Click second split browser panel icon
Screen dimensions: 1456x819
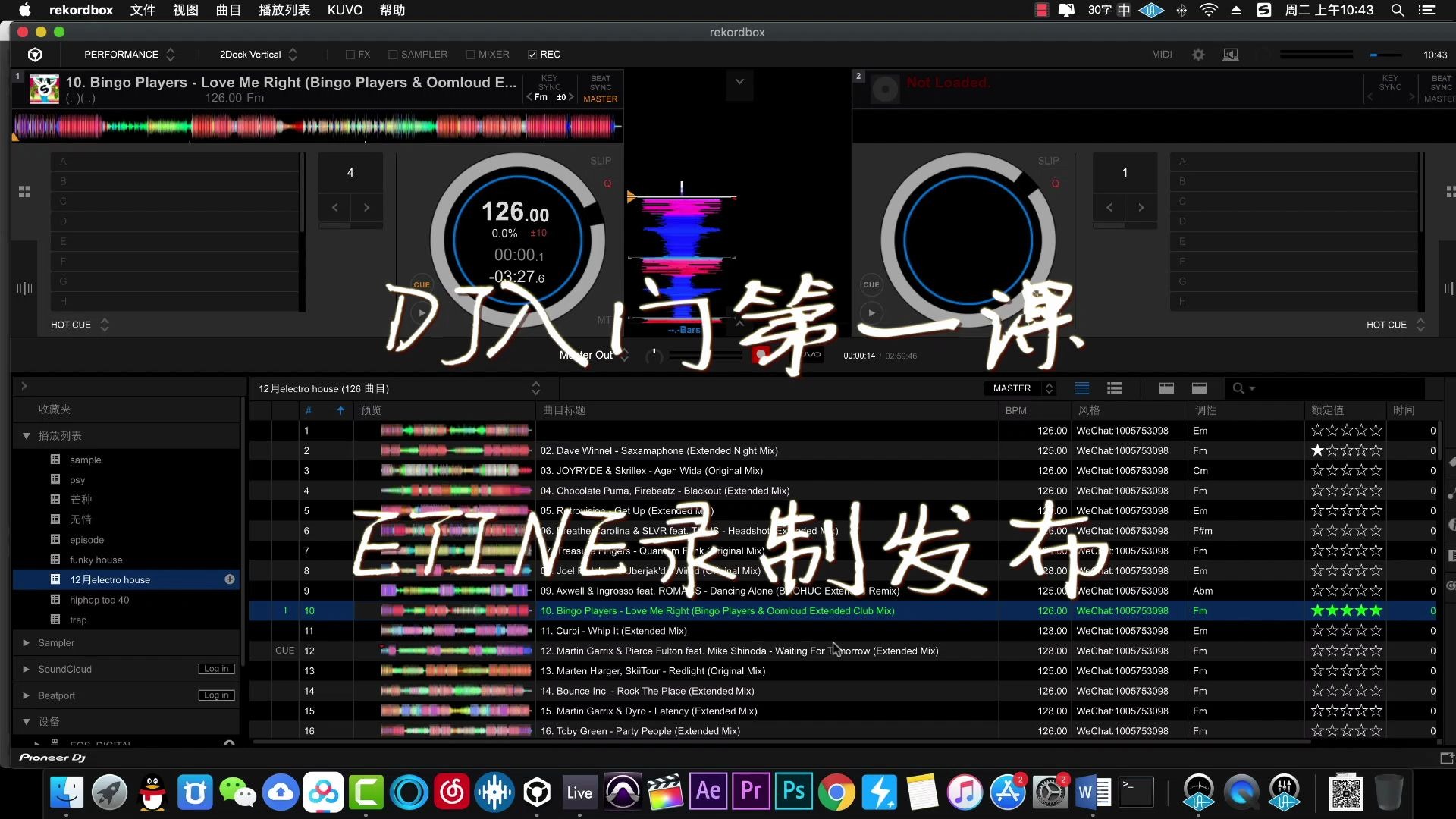click(1199, 388)
